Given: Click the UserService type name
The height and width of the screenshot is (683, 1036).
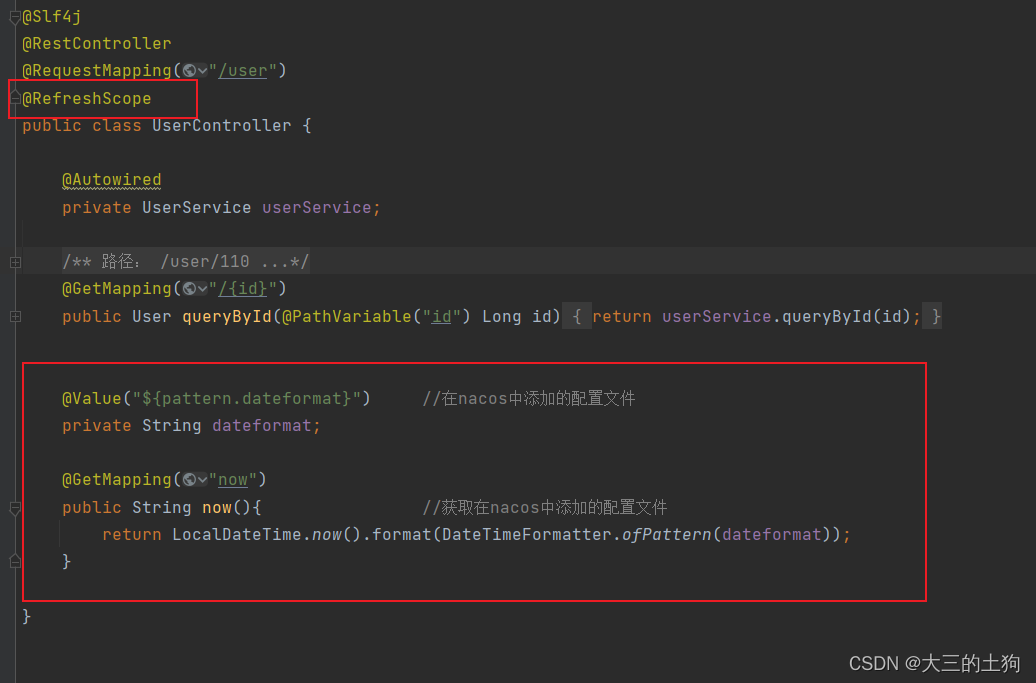Looking at the screenshot, I should click(x=196, y=207).
